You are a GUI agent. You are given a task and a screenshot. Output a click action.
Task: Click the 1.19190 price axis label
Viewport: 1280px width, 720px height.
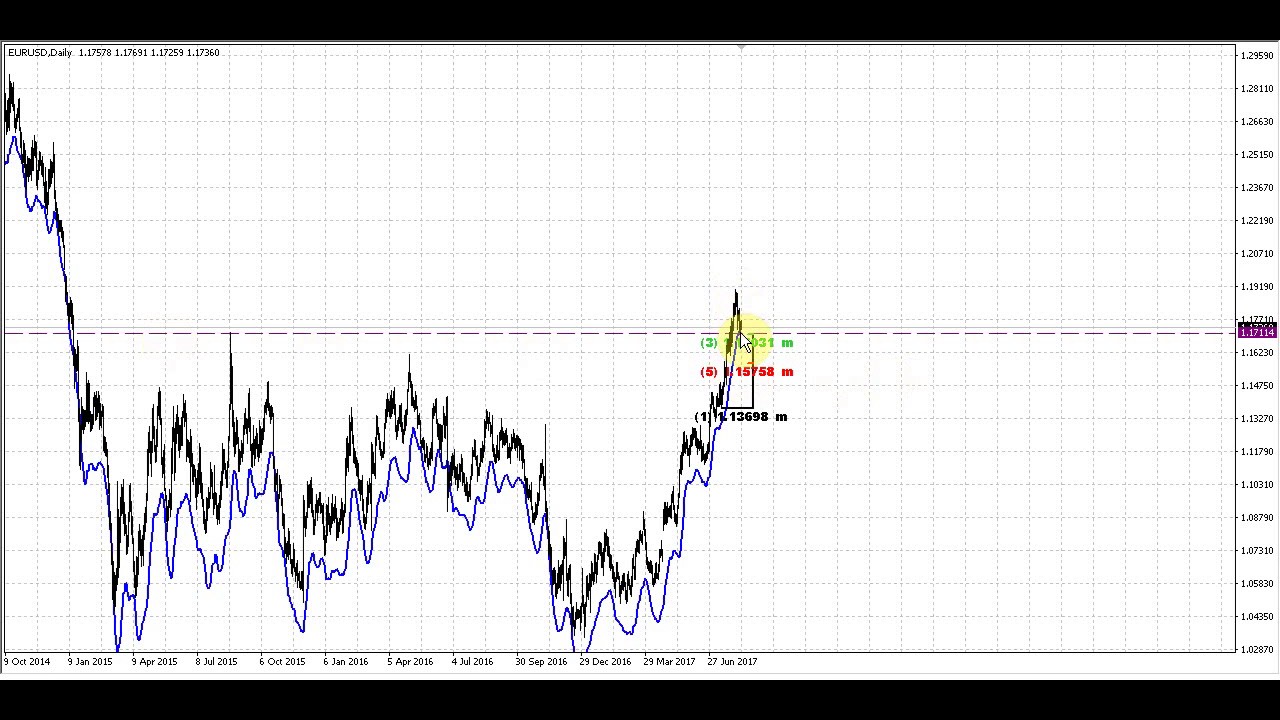pyautogui.click(x=1257, y=287)
